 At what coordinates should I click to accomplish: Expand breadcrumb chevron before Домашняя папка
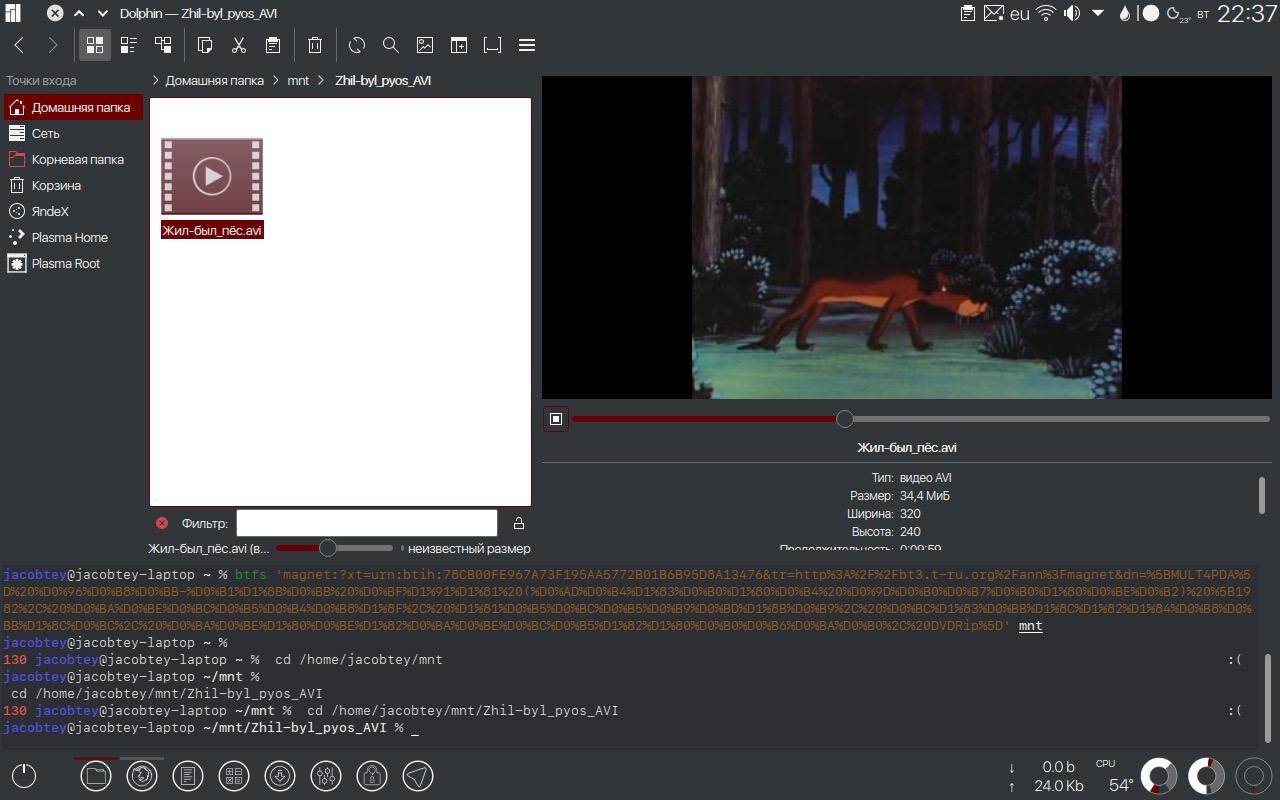click(x=156, y=80)
